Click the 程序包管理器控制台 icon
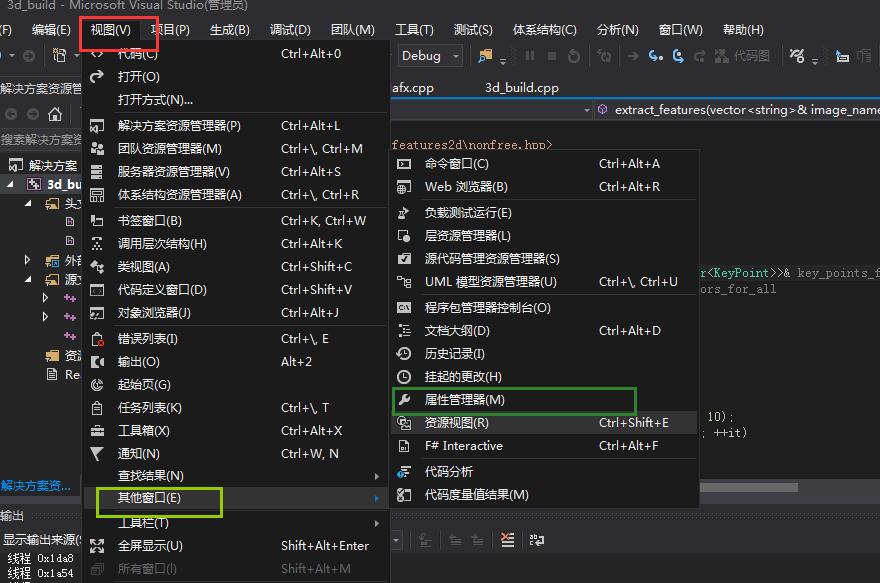Image resolution: width=880 pixels, height=583 pixels. coord(404,307)
